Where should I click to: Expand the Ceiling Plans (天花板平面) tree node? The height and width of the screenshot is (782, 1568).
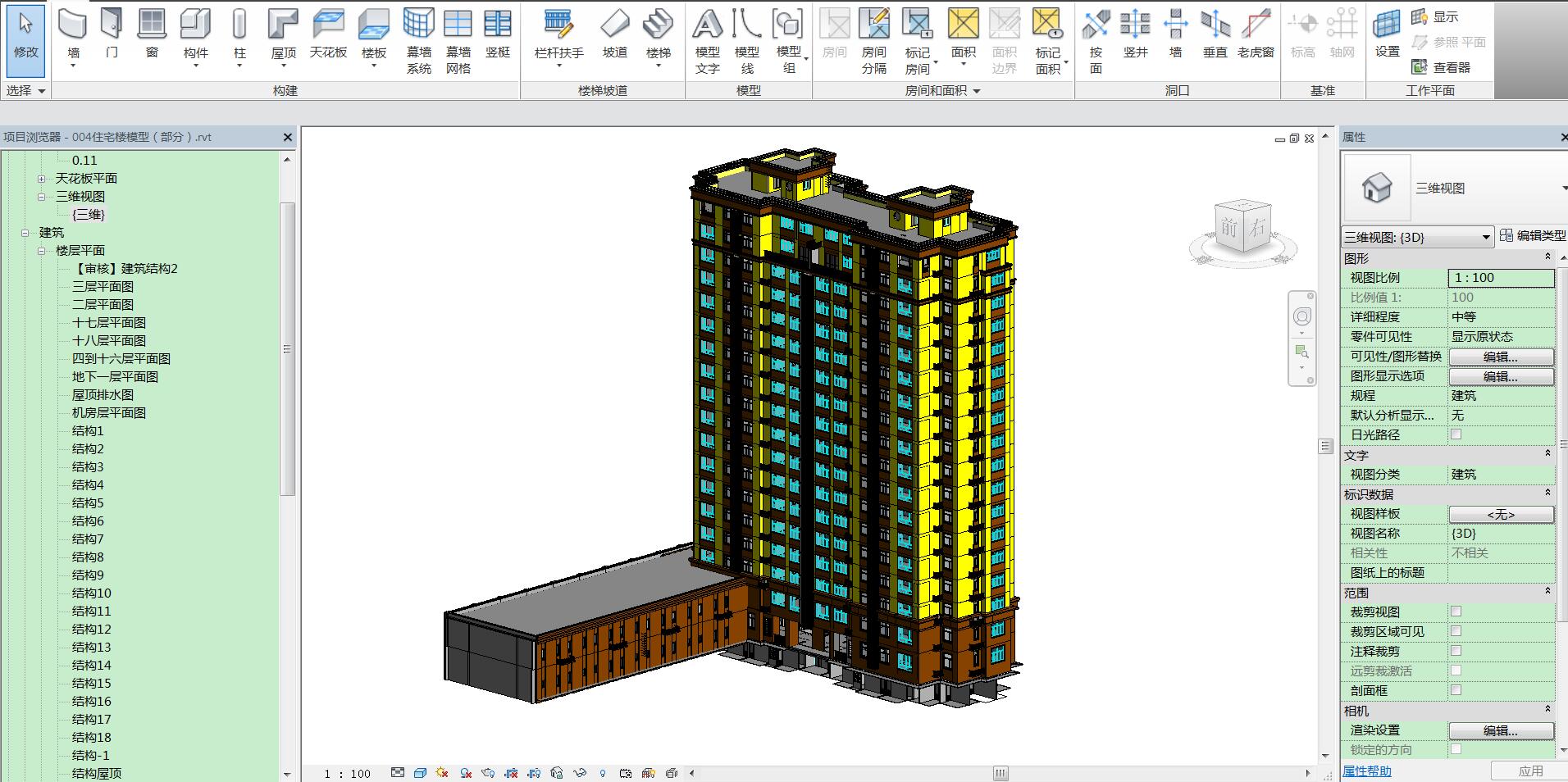click(x=41, y=179)
